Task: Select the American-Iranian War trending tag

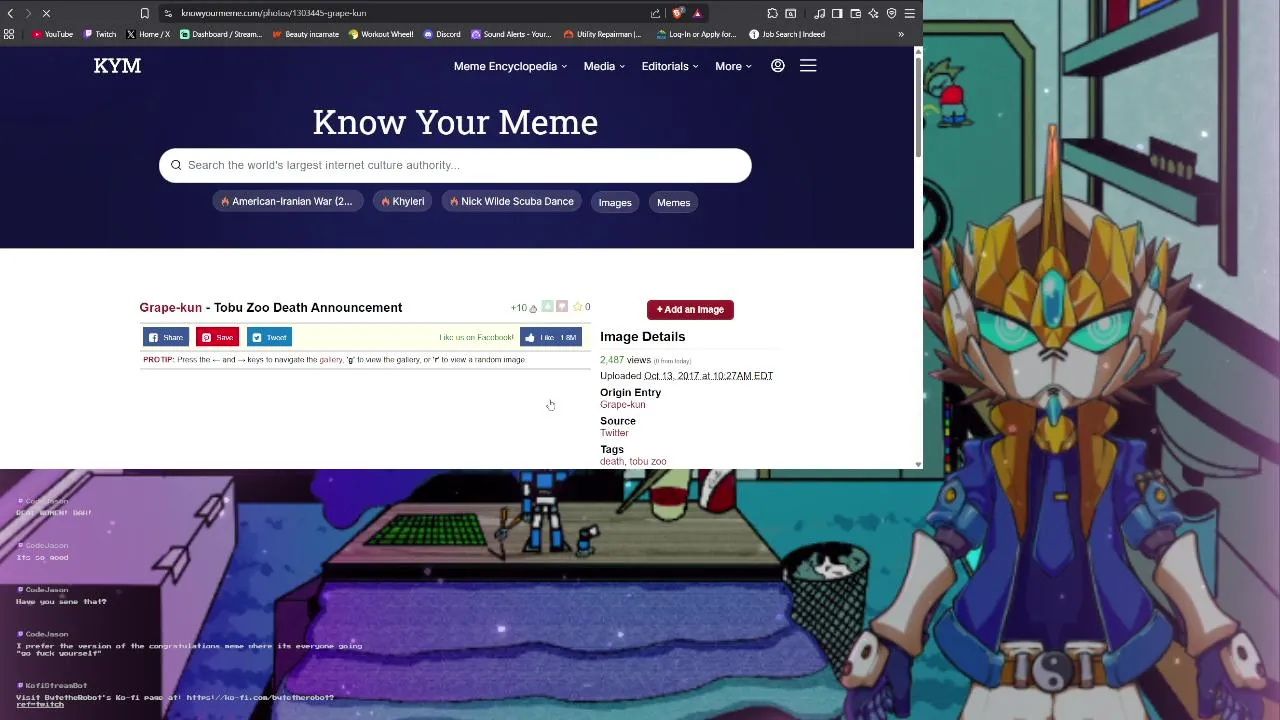Action: (x=287, y=202)
